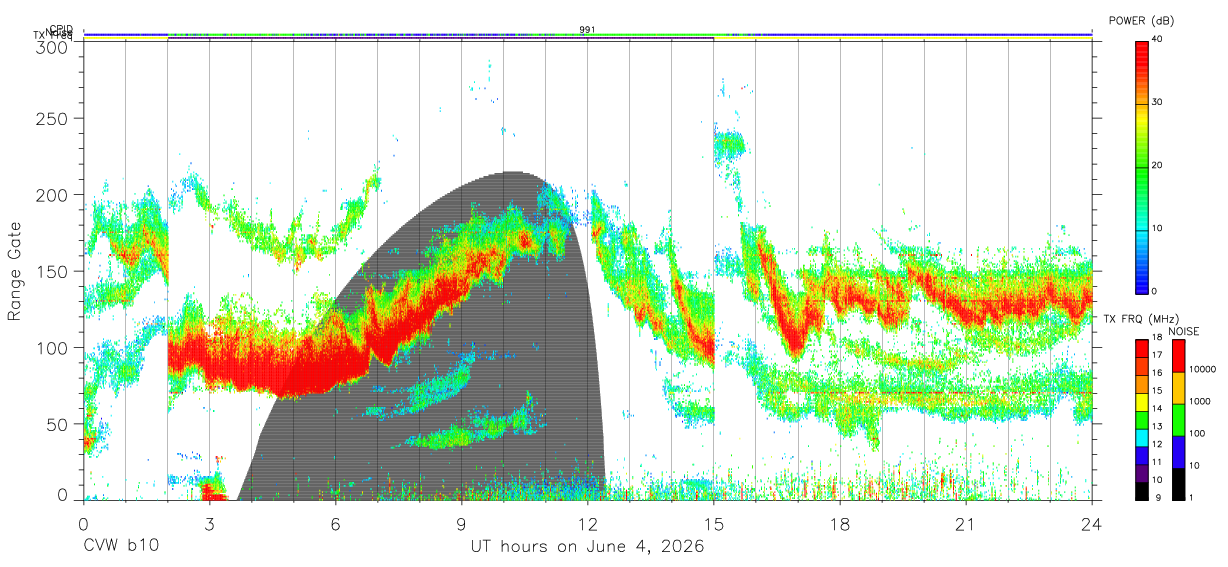
Task: Click the red segment of NOISE scale
Action: coord(1177,356)
